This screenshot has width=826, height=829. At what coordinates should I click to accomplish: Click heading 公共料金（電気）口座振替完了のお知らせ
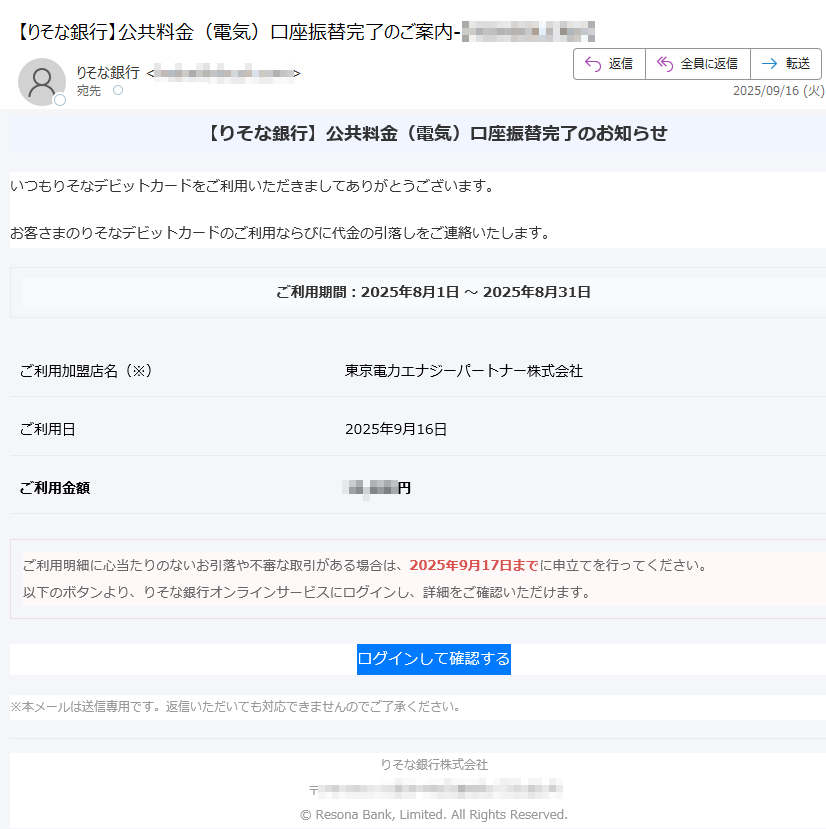tap(436, 133)
